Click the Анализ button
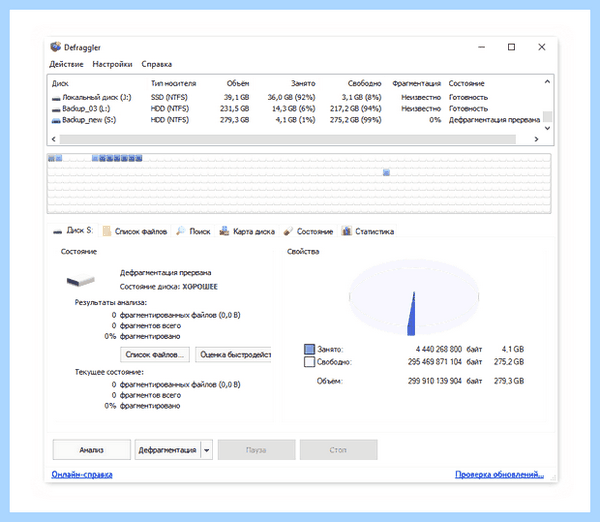The image size is (600, 522). tap(92, 450)
